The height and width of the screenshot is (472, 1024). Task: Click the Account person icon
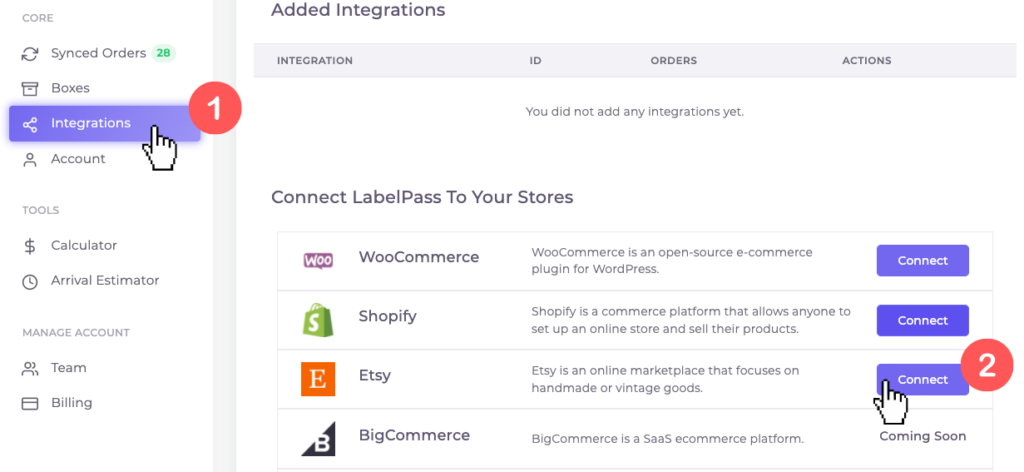click(29, 160)
